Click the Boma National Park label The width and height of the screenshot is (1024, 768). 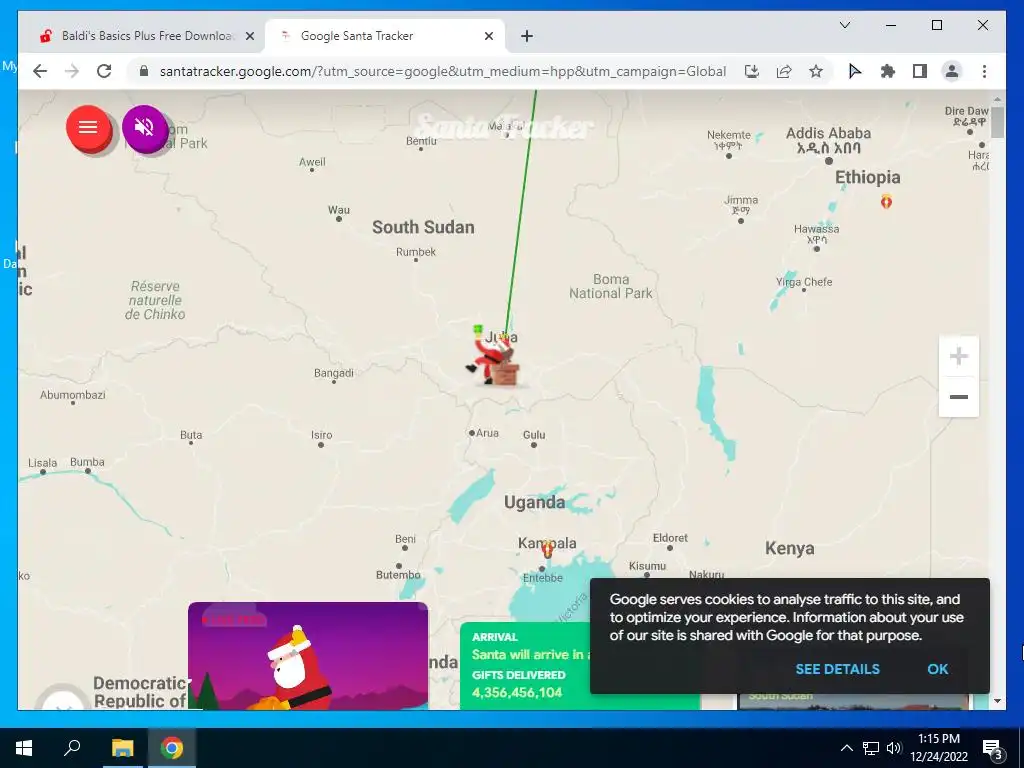pyautogui.click(x=611, y=287)
